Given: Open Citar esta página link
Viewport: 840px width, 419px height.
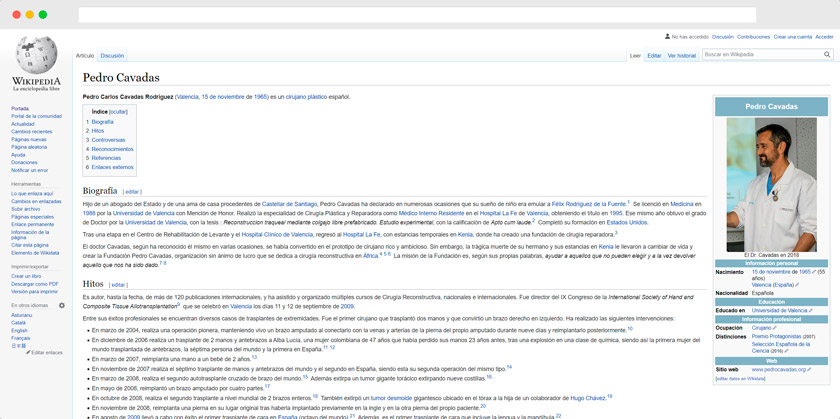Looking at the screenshot, I should 29,245.
